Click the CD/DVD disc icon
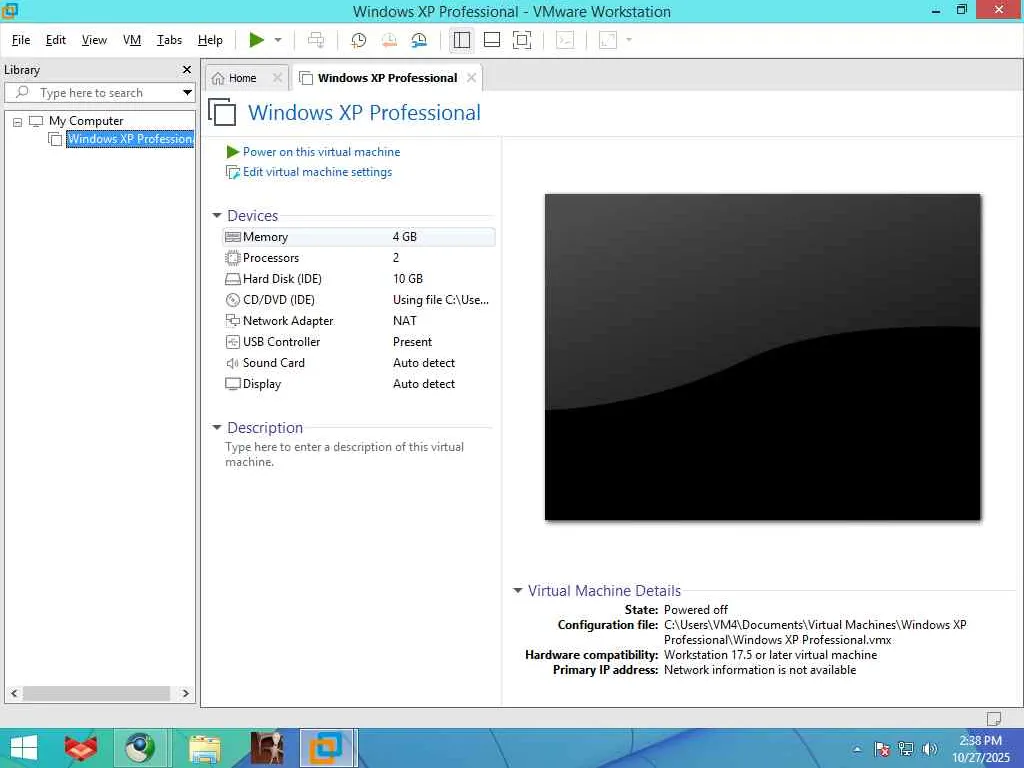1024x768 pixels. (232, 300)
